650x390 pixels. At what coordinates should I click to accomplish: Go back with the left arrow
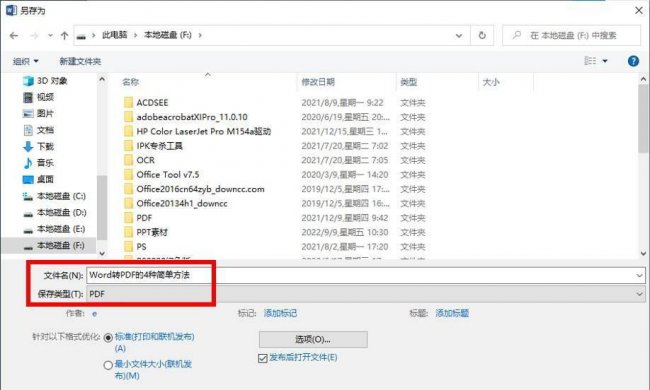tap(14, 36)
